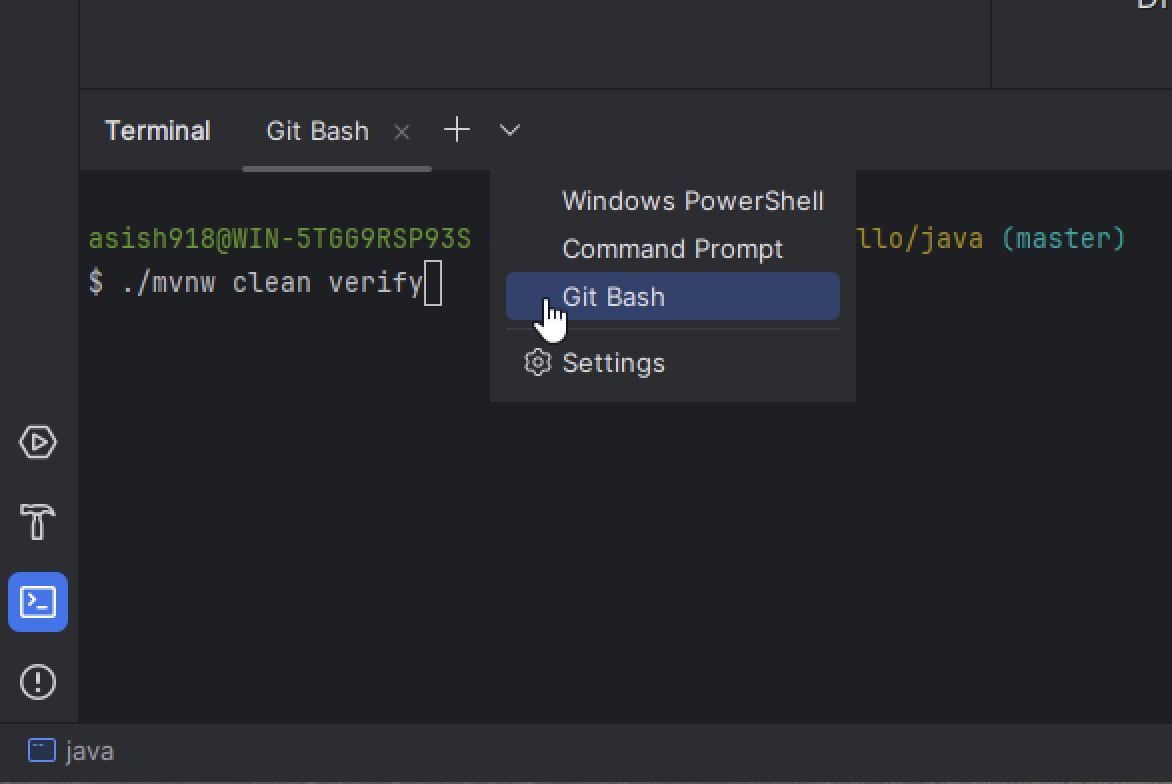Click the java breadcrumb in status bar
This screenshot has width=1172, height=784.
(90, 751)
